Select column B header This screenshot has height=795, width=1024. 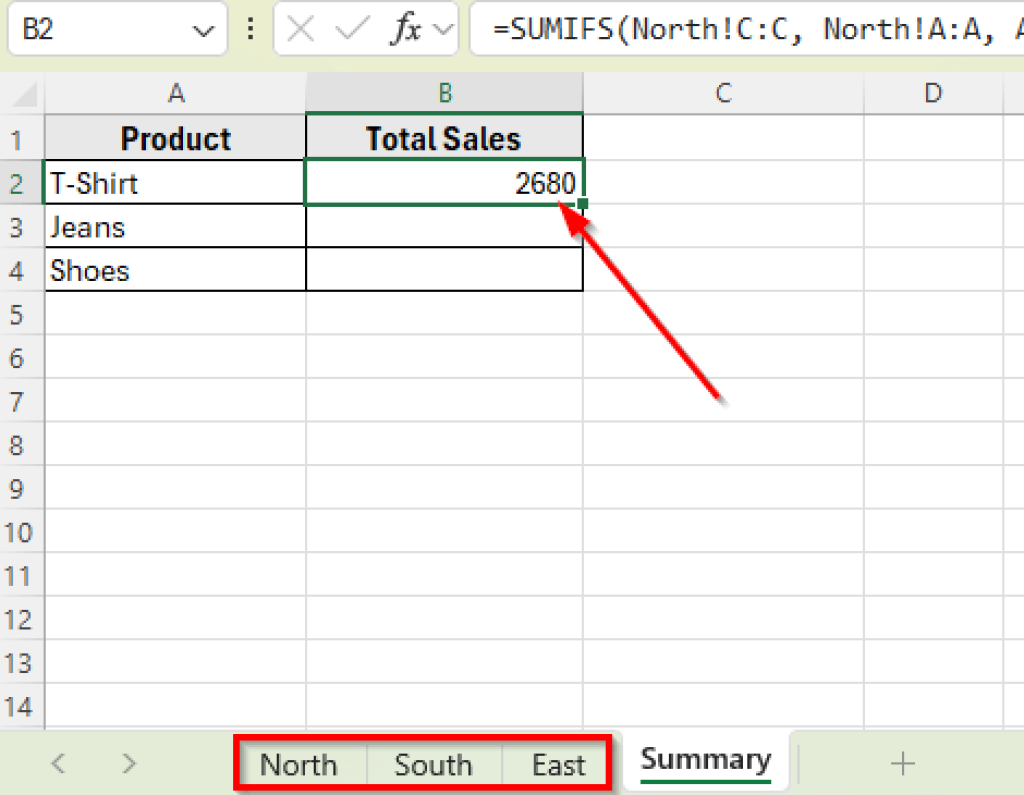click(x=445, y=93)
